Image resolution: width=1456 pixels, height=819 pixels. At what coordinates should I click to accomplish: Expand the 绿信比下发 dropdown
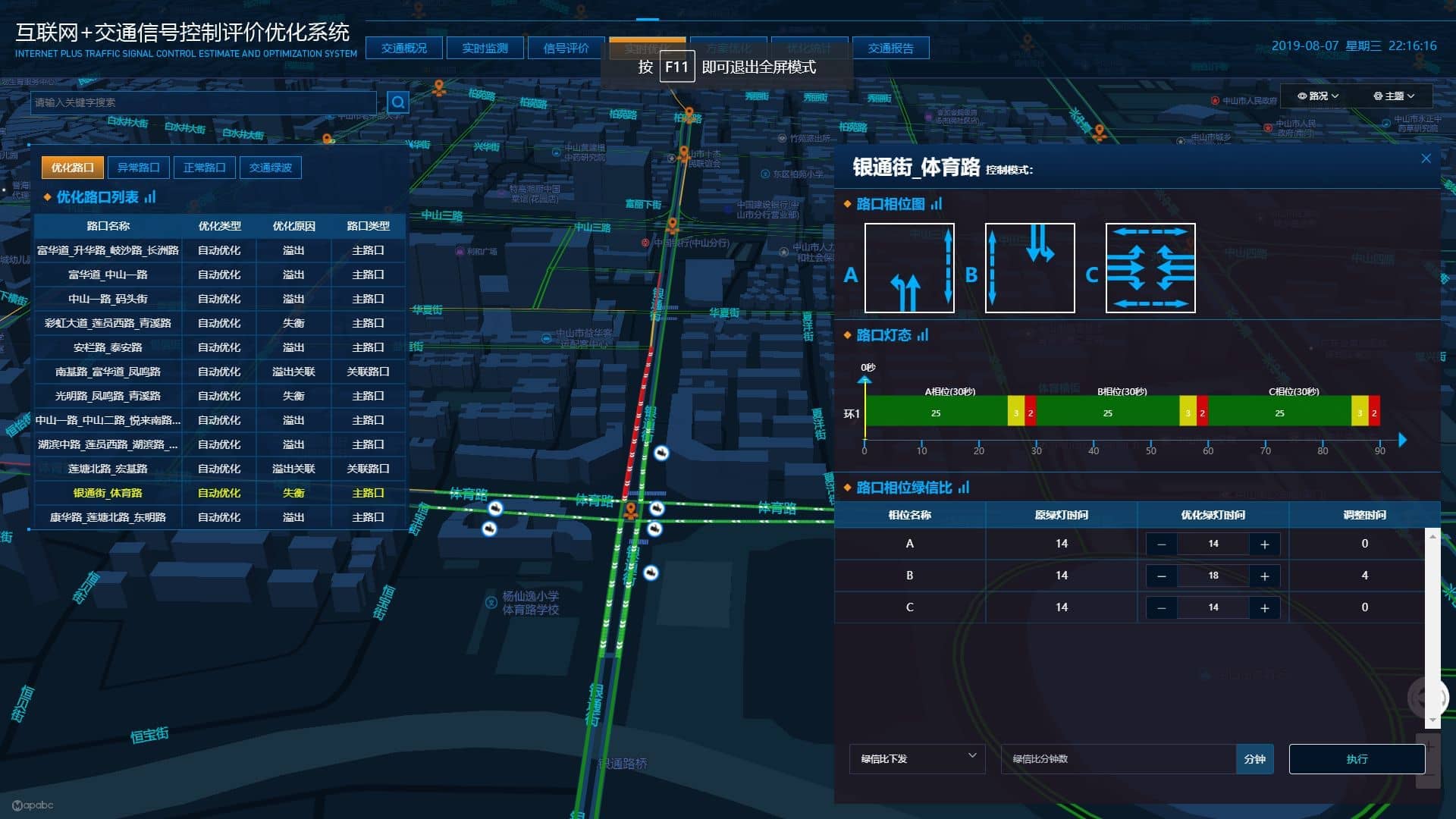[917, 758]
